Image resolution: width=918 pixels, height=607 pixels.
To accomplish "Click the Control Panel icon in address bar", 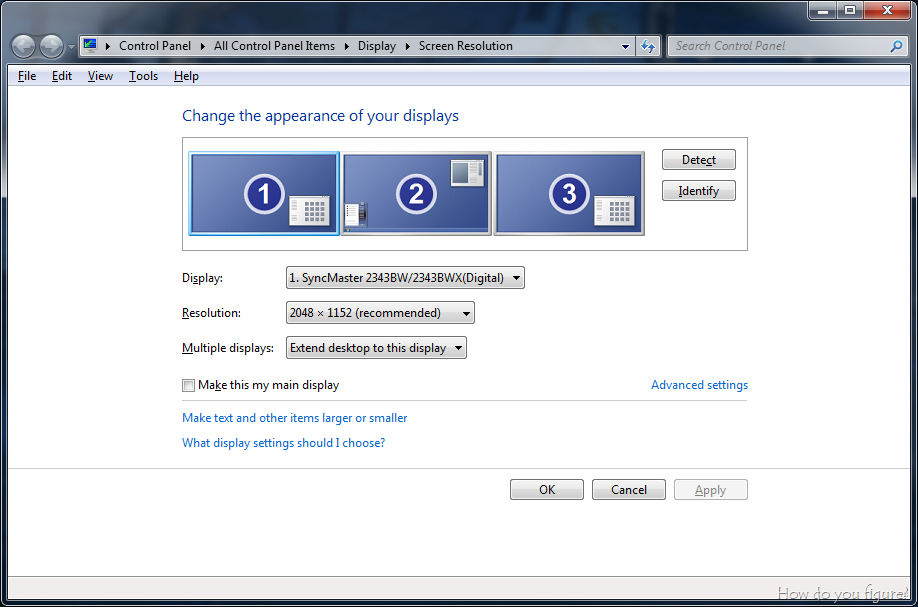I will click(91, 46).
